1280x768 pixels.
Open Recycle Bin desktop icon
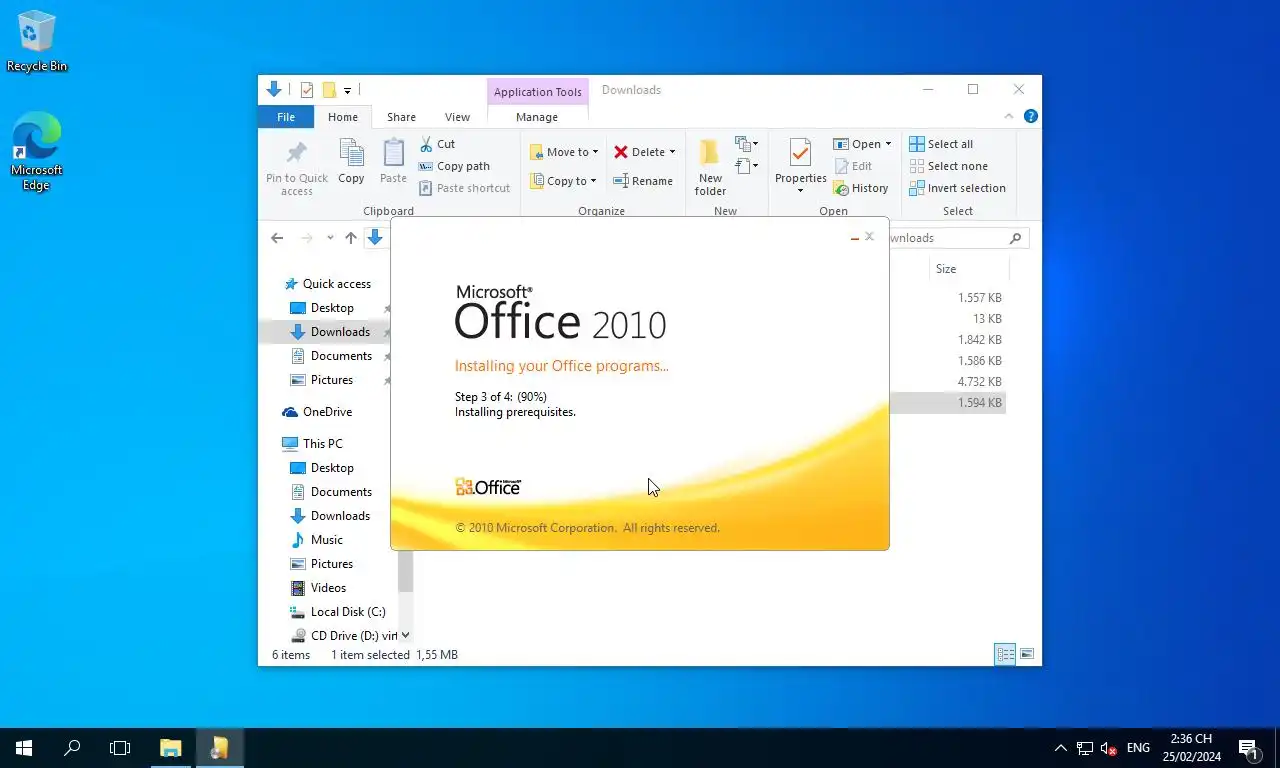tap(37, 41)
